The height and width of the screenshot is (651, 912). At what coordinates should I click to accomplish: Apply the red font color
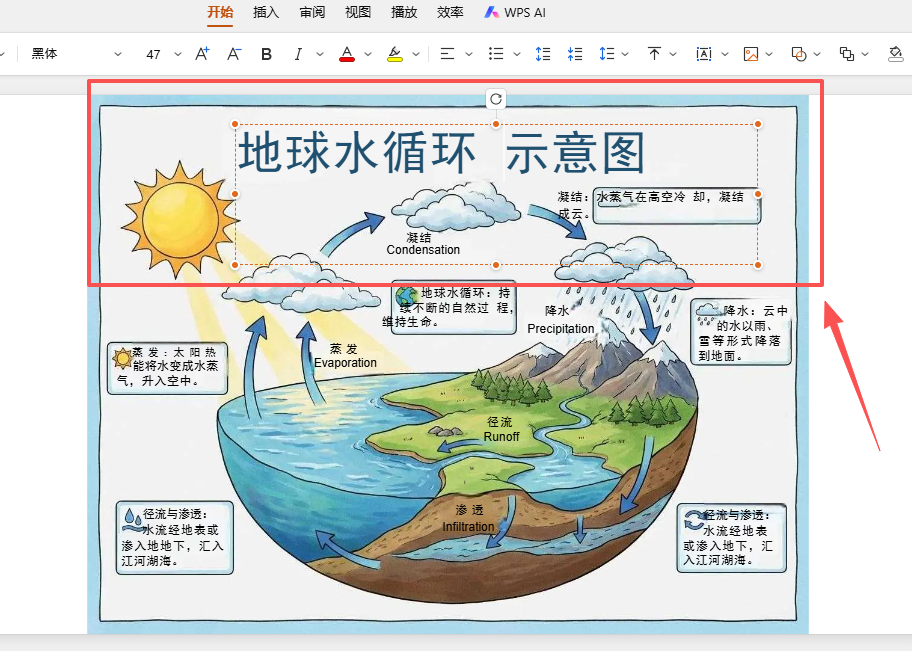[x=347, y=54]
